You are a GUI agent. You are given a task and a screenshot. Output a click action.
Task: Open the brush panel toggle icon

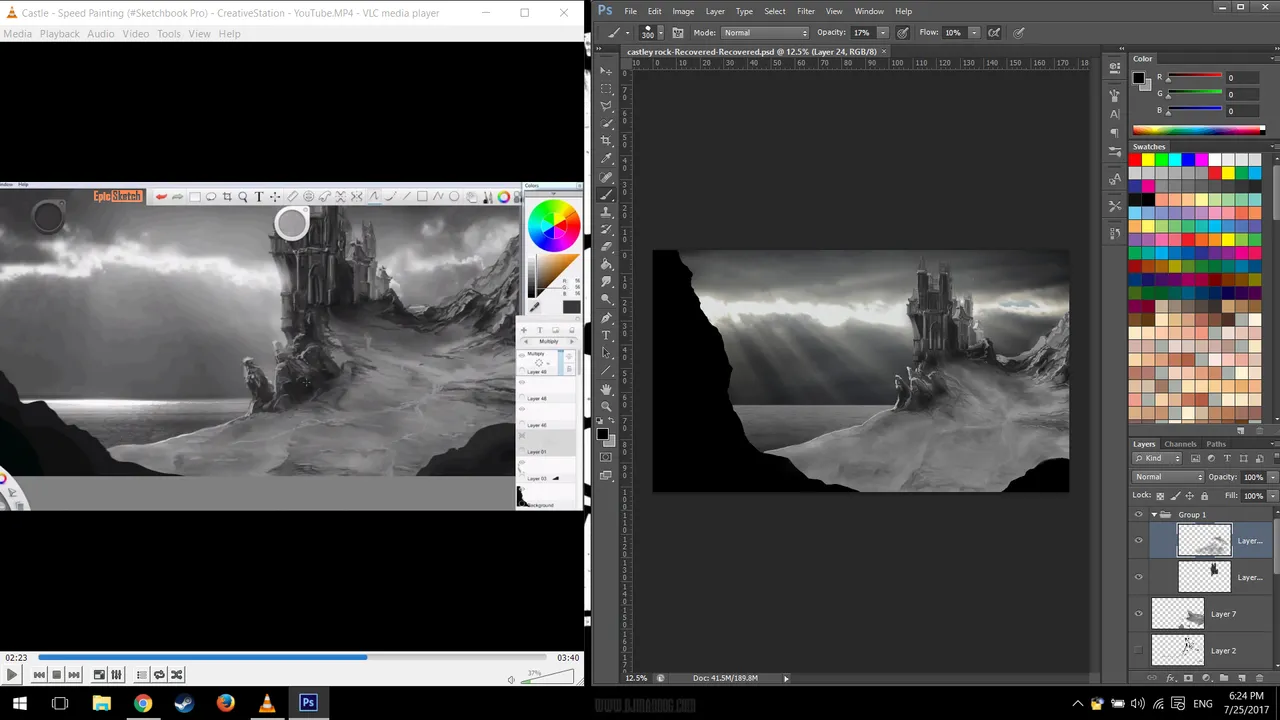[x=678, y=32]
